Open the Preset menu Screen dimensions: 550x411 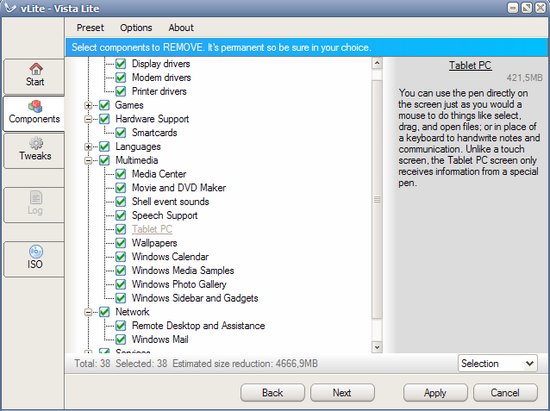point(90,28)
